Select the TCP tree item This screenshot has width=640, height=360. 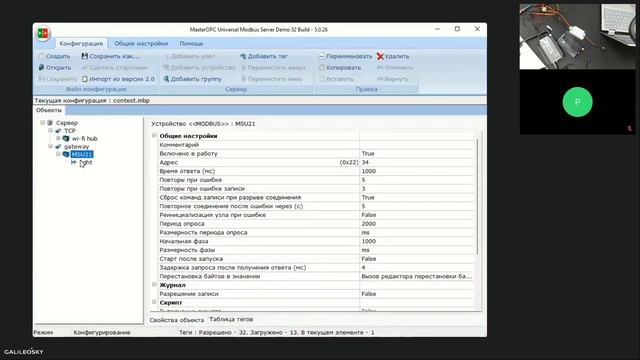tap(69, 131)
